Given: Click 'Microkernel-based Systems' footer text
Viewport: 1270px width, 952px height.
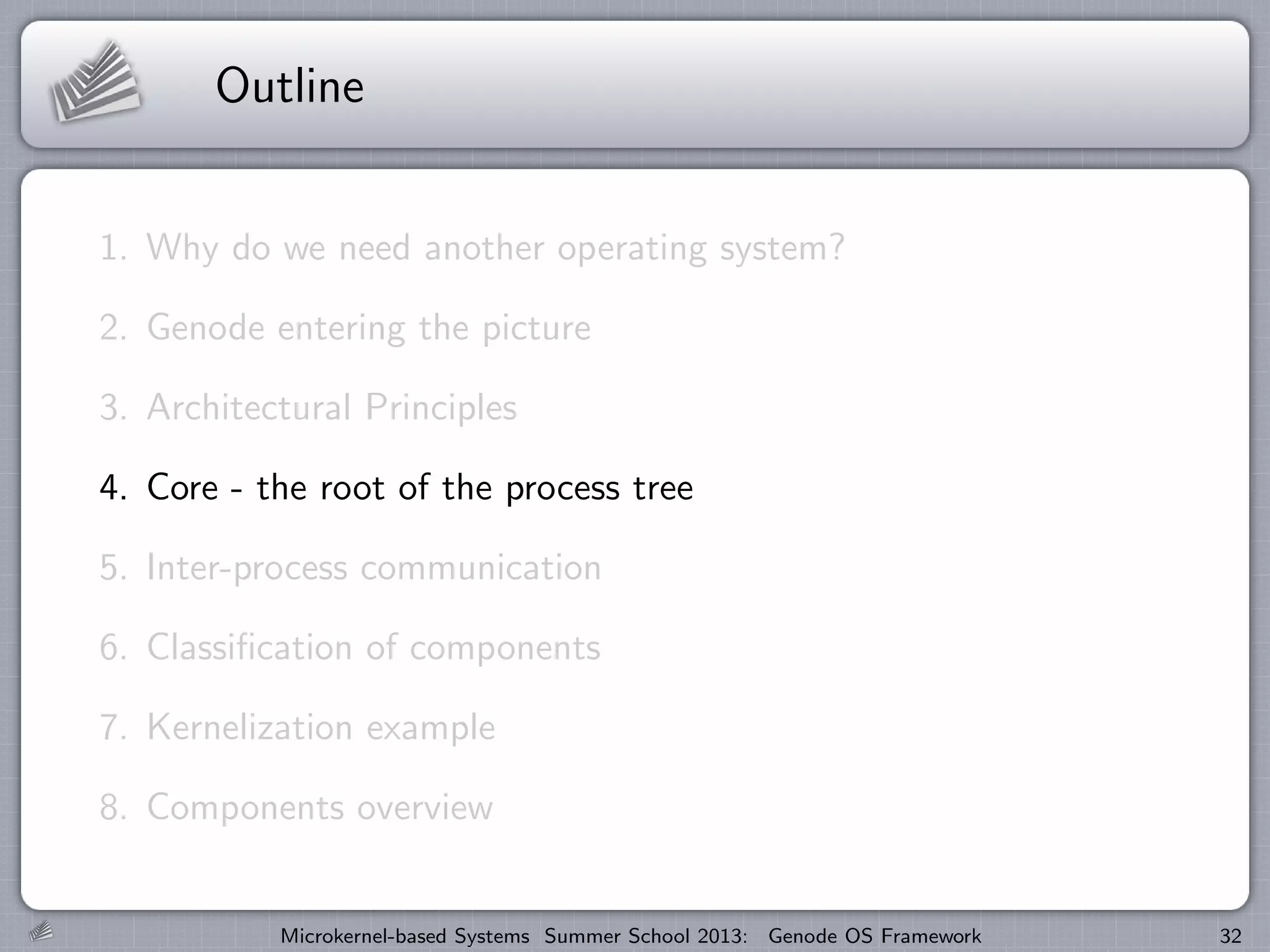Looking at the screenshot, I should click(405, 936).
